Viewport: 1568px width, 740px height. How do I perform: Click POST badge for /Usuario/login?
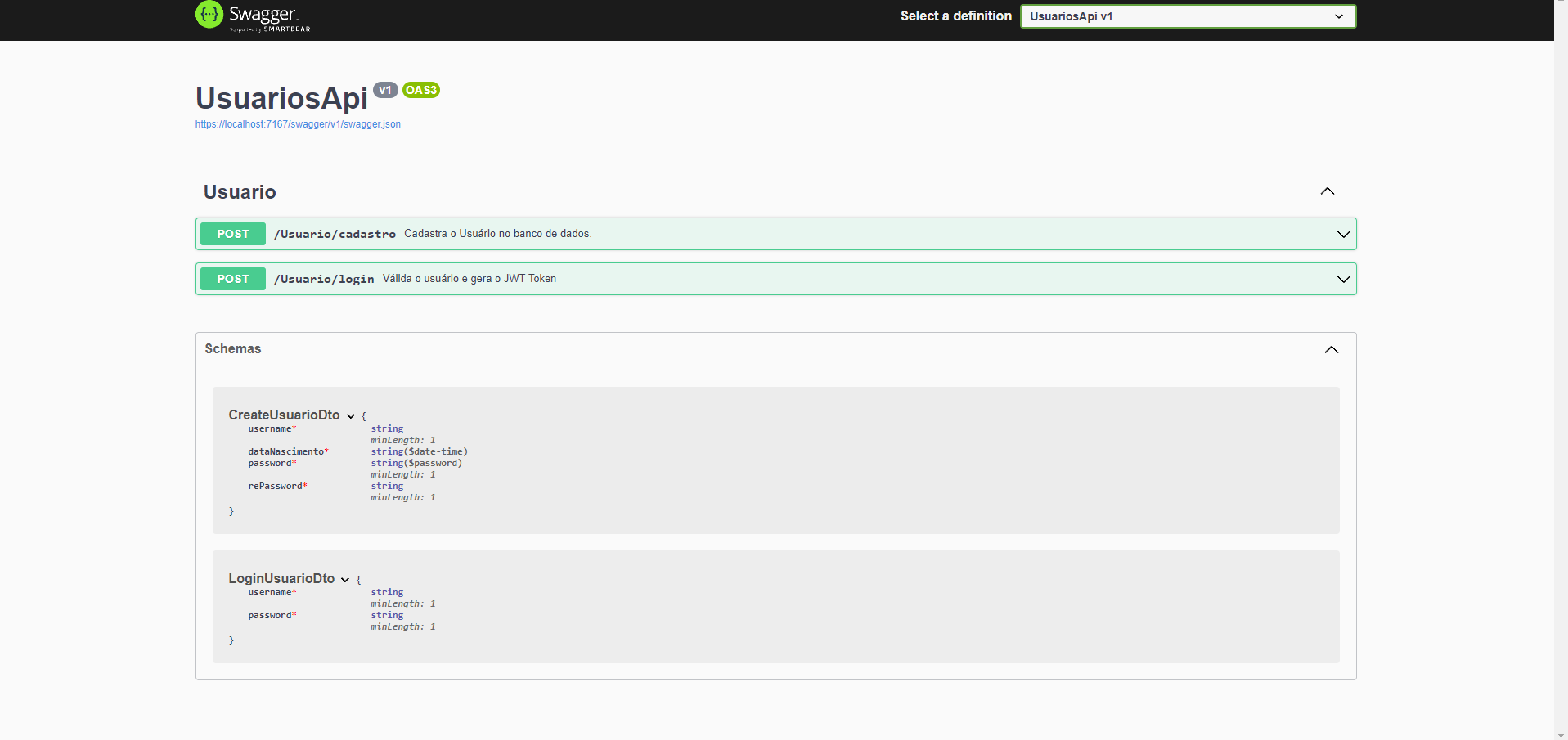[x=233, y=279]
